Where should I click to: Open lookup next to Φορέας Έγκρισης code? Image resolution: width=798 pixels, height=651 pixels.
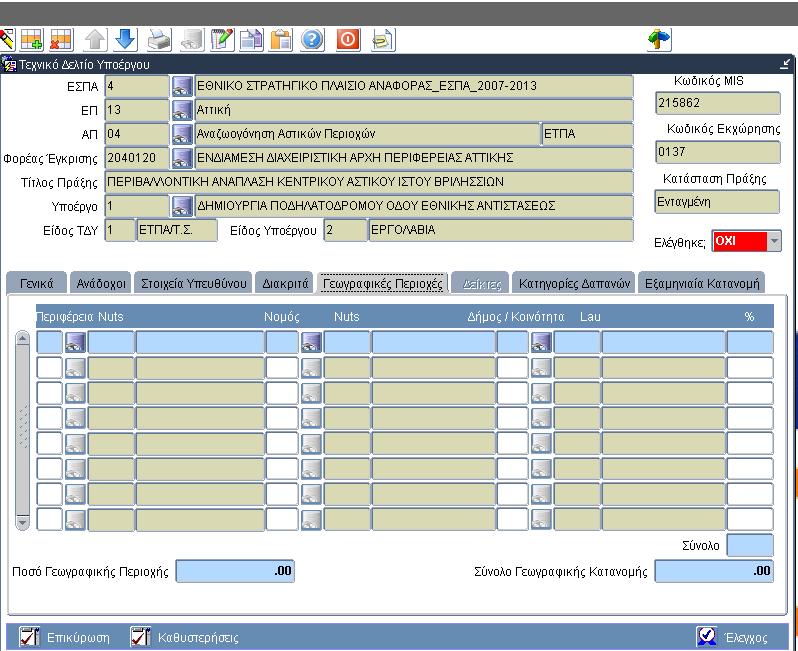point(182,158)
